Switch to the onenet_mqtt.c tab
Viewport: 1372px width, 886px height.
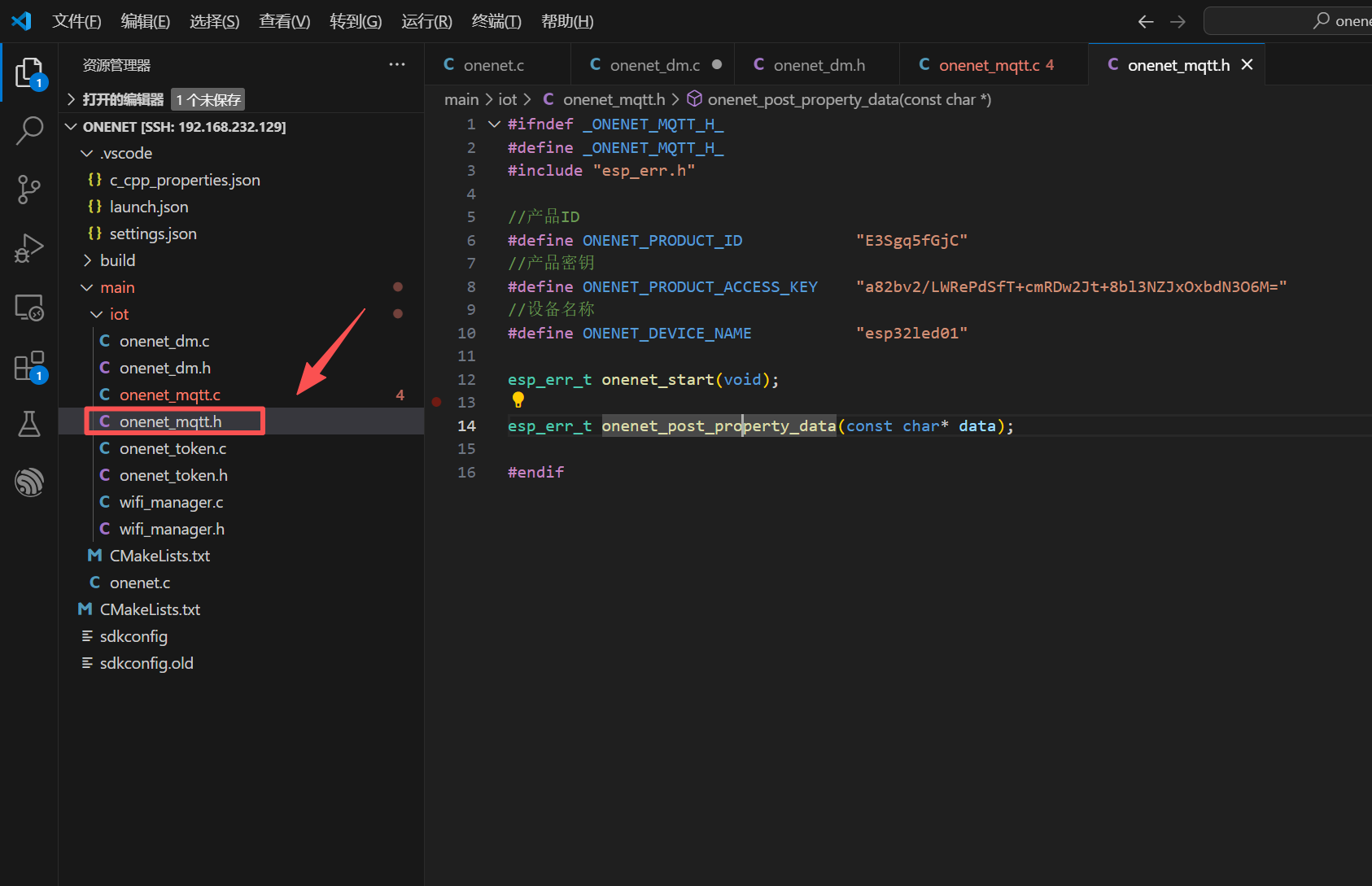[993, 64]
